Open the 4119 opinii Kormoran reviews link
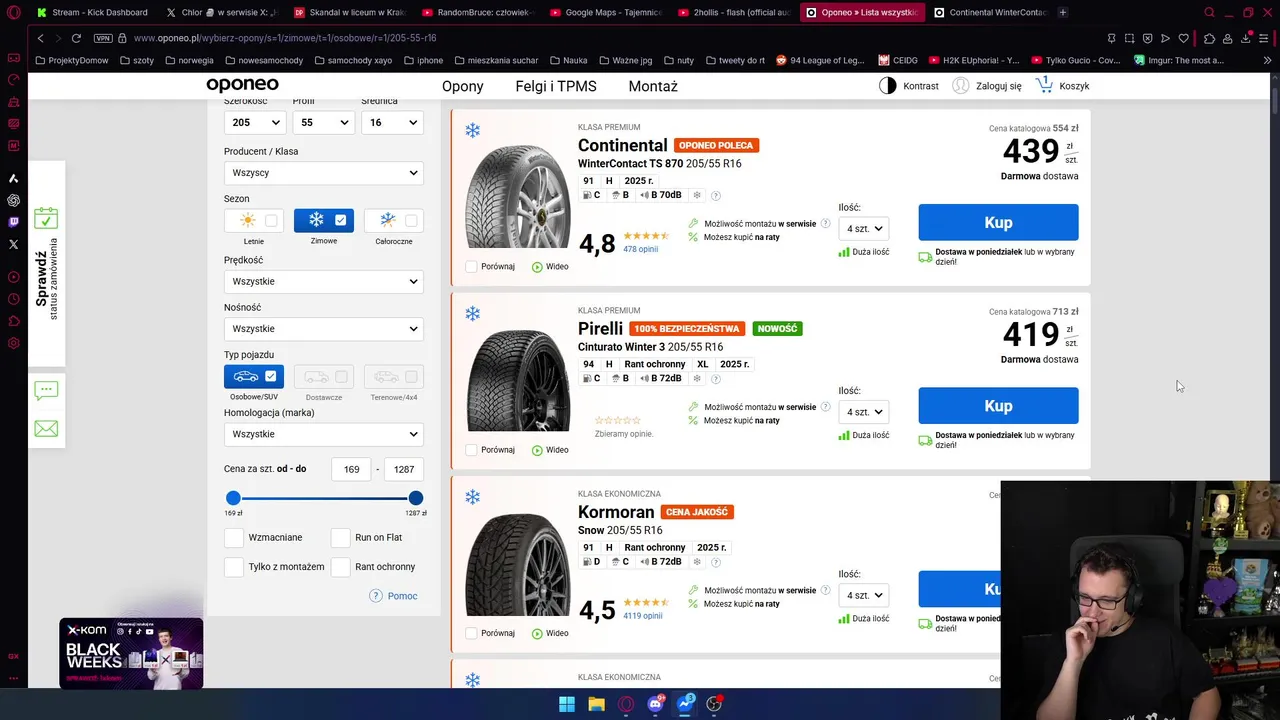Screen dimensions: 1280x720 tap(643, 616)
